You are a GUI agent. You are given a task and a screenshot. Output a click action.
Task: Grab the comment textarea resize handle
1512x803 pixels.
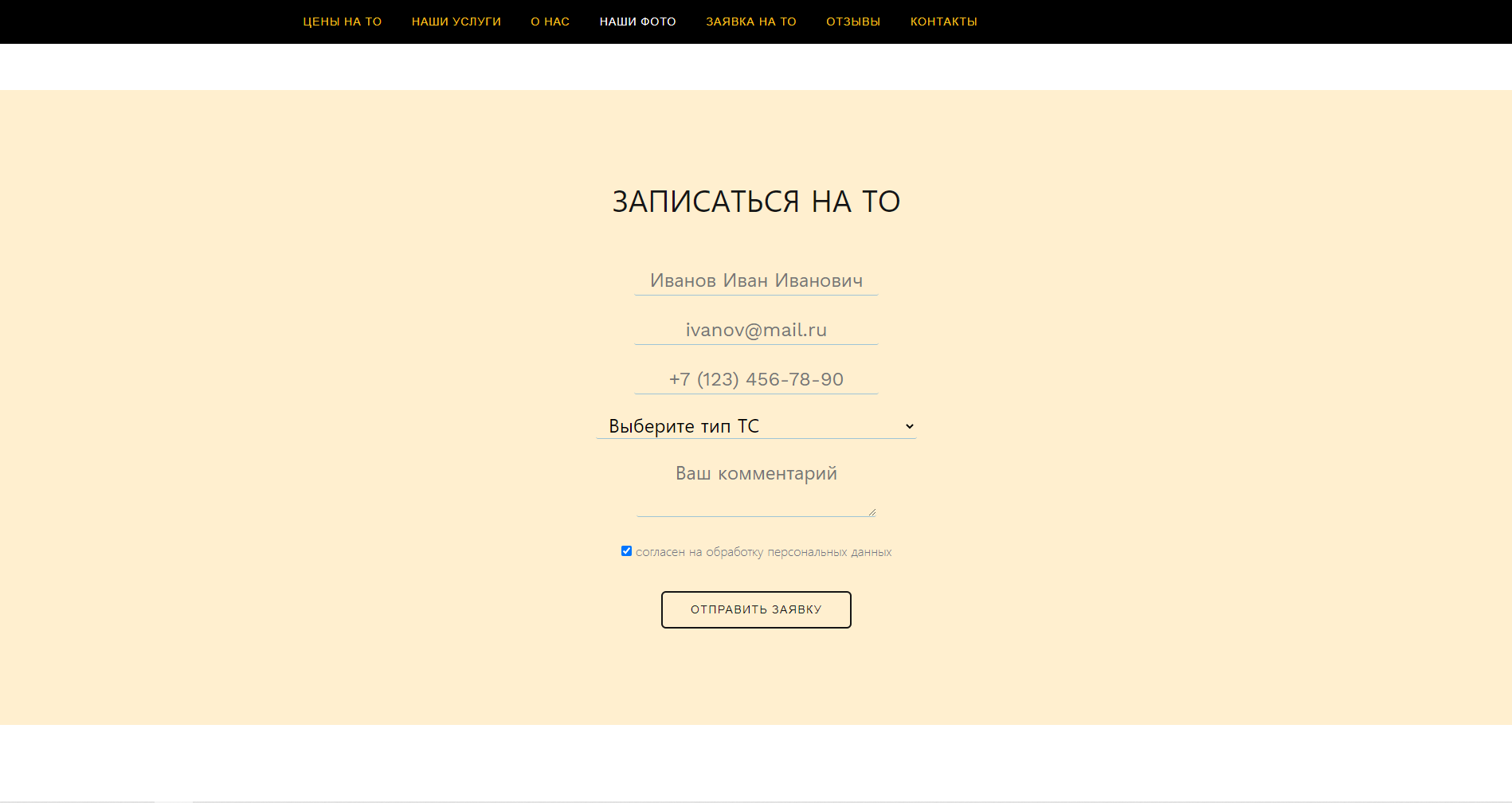pos(872,512)
